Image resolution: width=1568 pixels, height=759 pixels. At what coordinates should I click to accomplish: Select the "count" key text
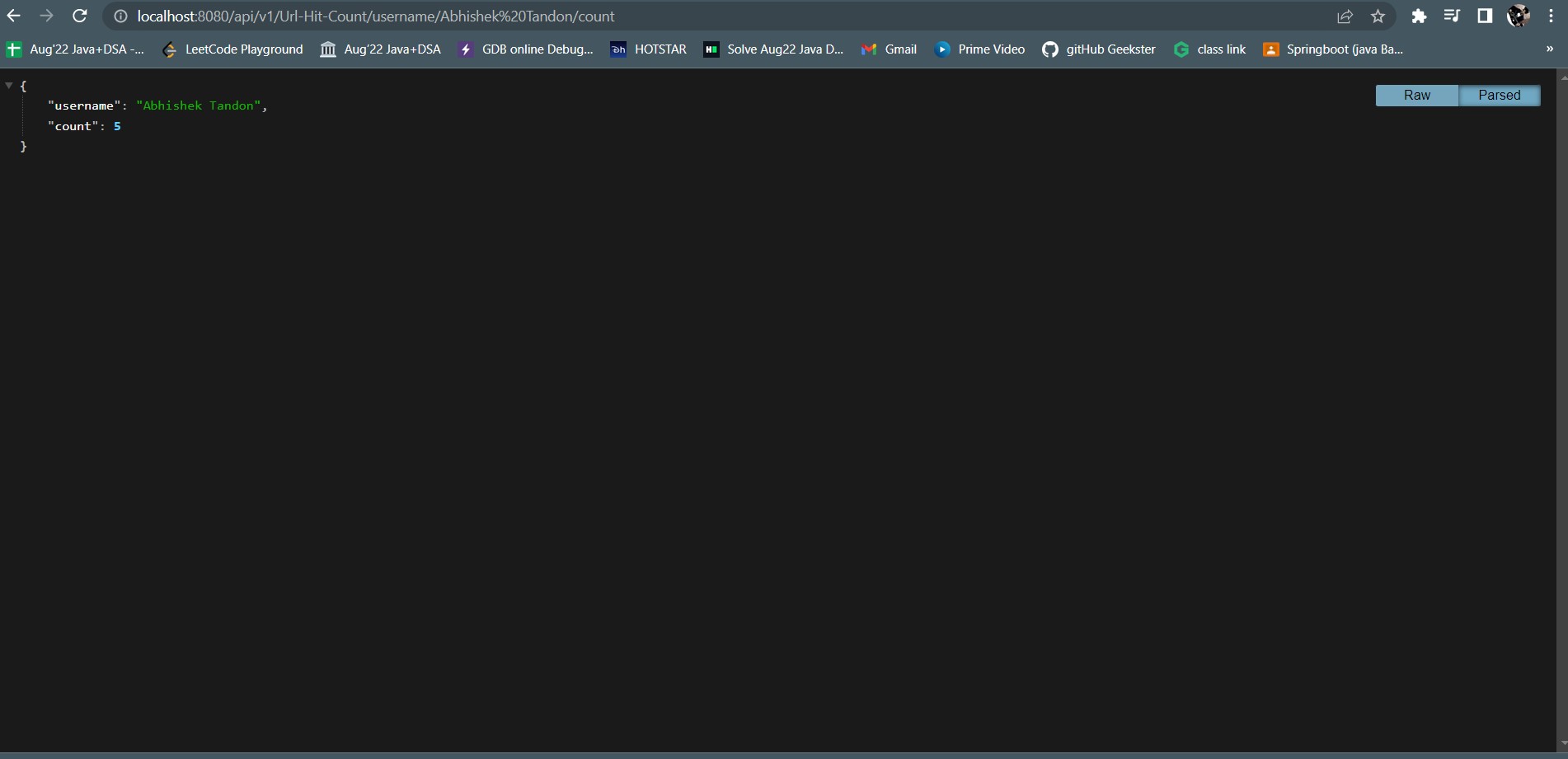pos(74,126)
